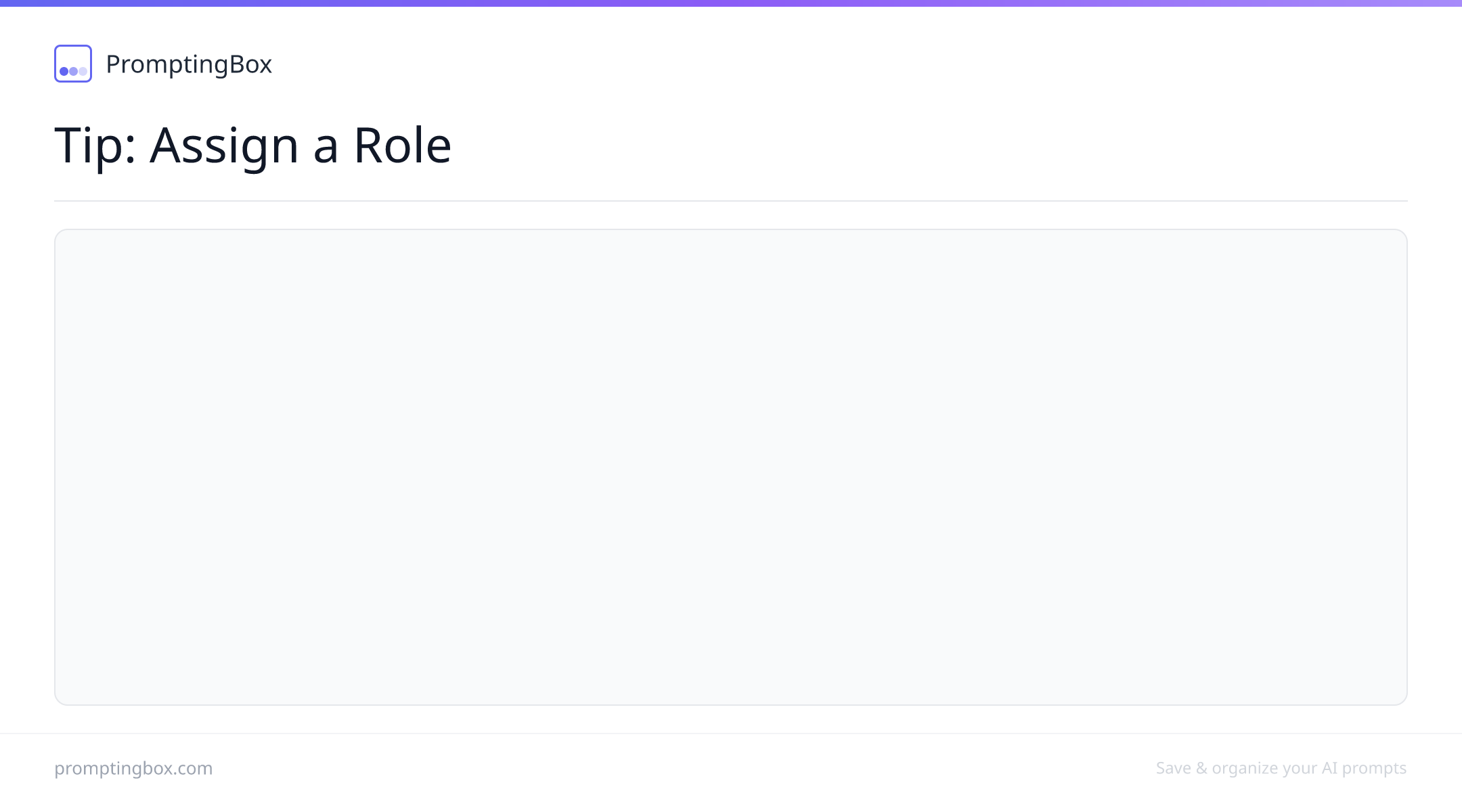Click the PromptingBox square logo icon
Image resolution: width=1462 pixels, height=812 pixels.
tap(73, 64)
